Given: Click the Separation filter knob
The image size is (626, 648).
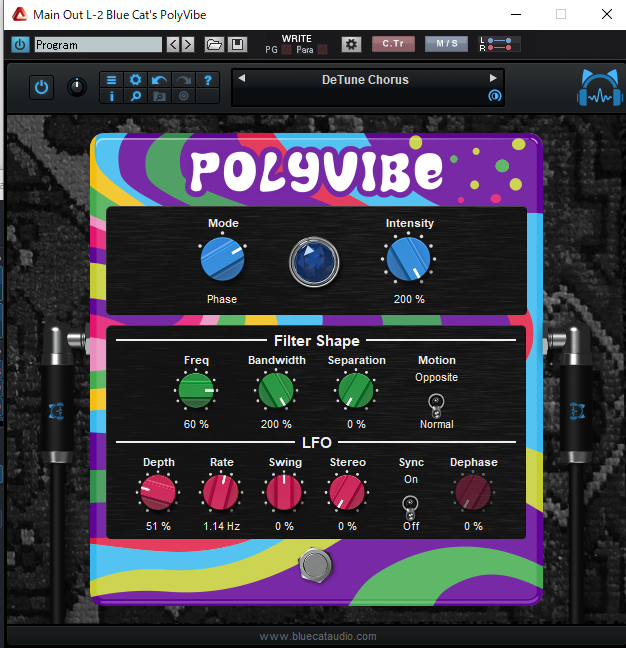Looking at the screenshot, I should point(356,390).
